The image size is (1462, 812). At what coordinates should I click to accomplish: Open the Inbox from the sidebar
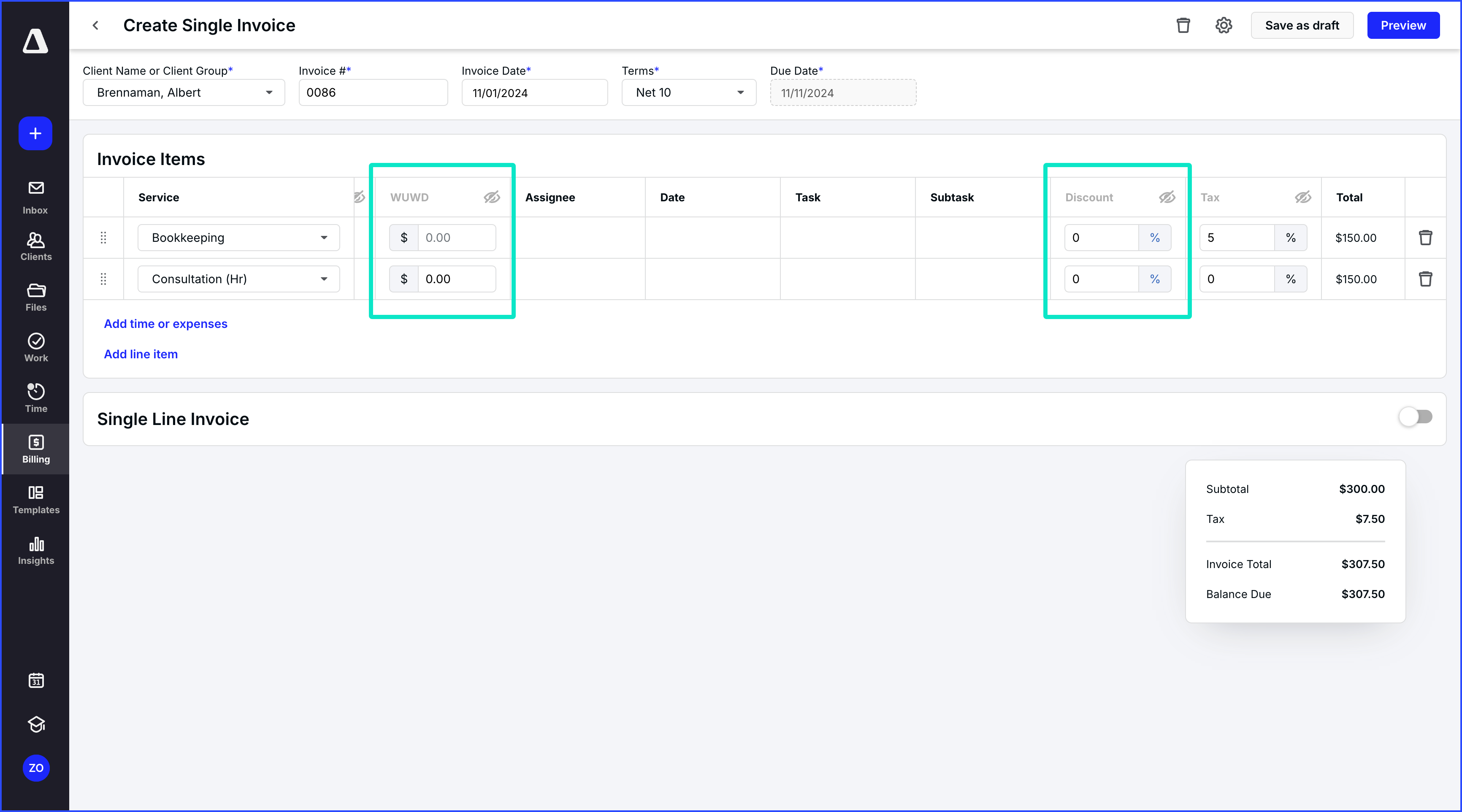coord(35,196)
